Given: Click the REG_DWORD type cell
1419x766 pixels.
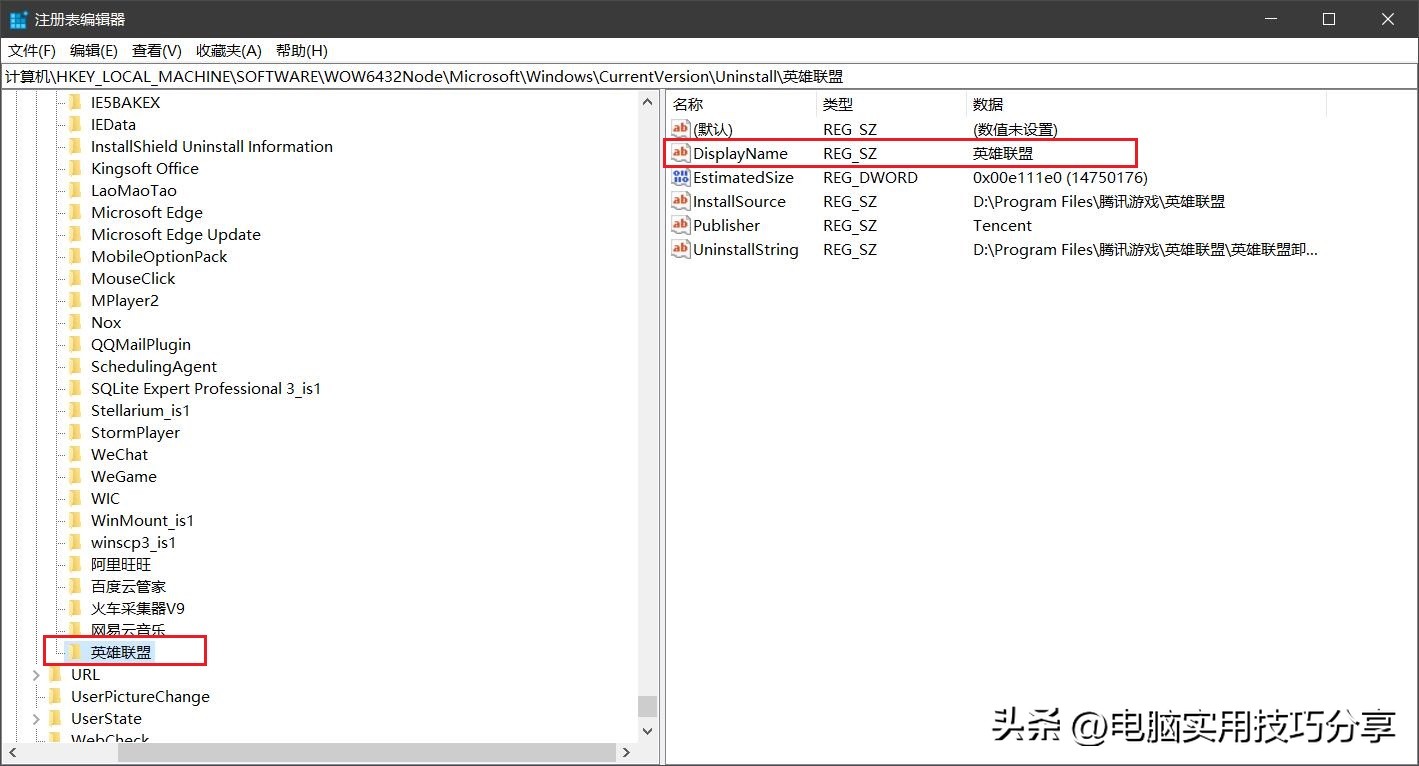Looking at the screenshot, I should click(870, 177).
